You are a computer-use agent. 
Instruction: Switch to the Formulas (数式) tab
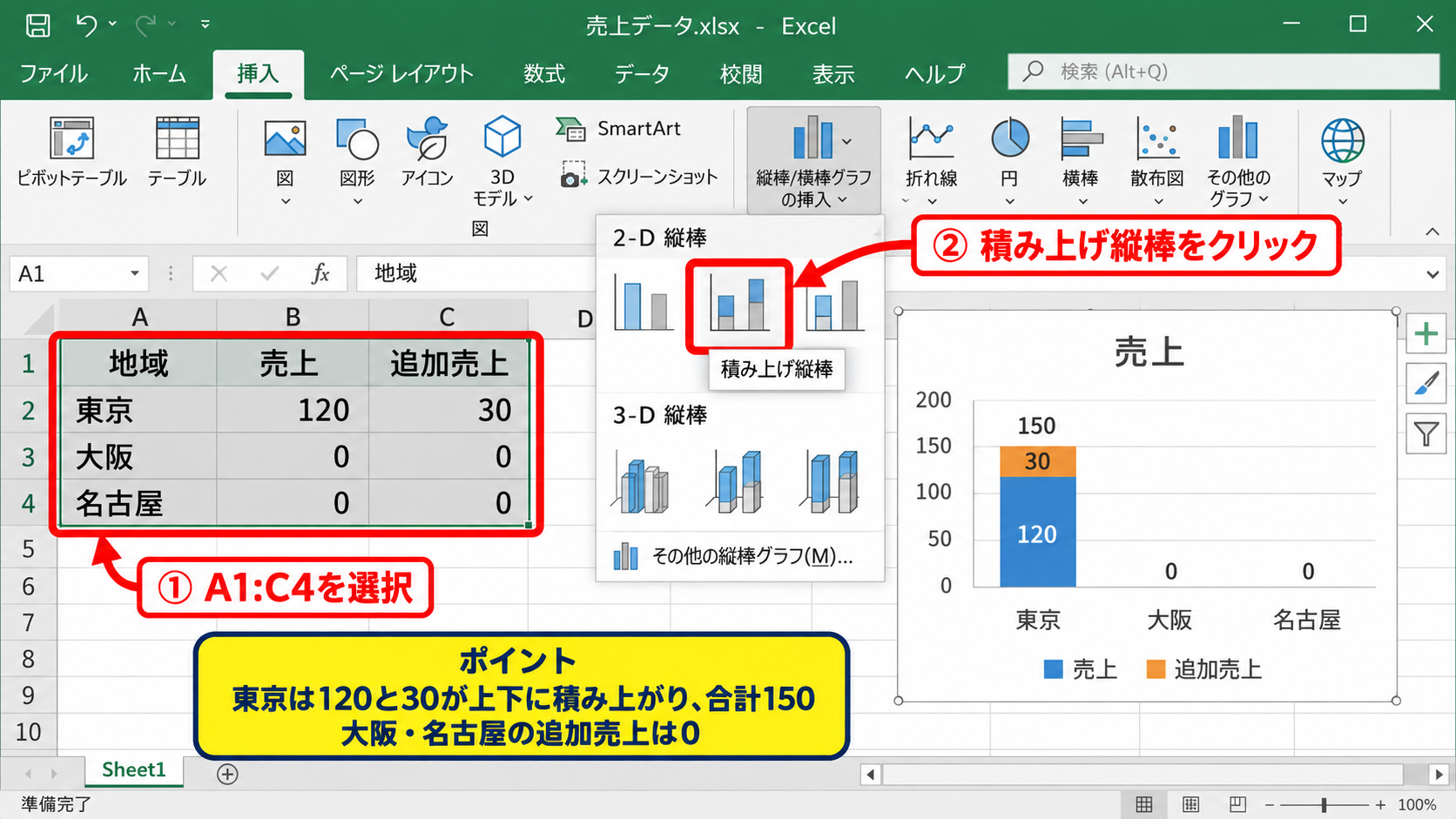point(544,74)
